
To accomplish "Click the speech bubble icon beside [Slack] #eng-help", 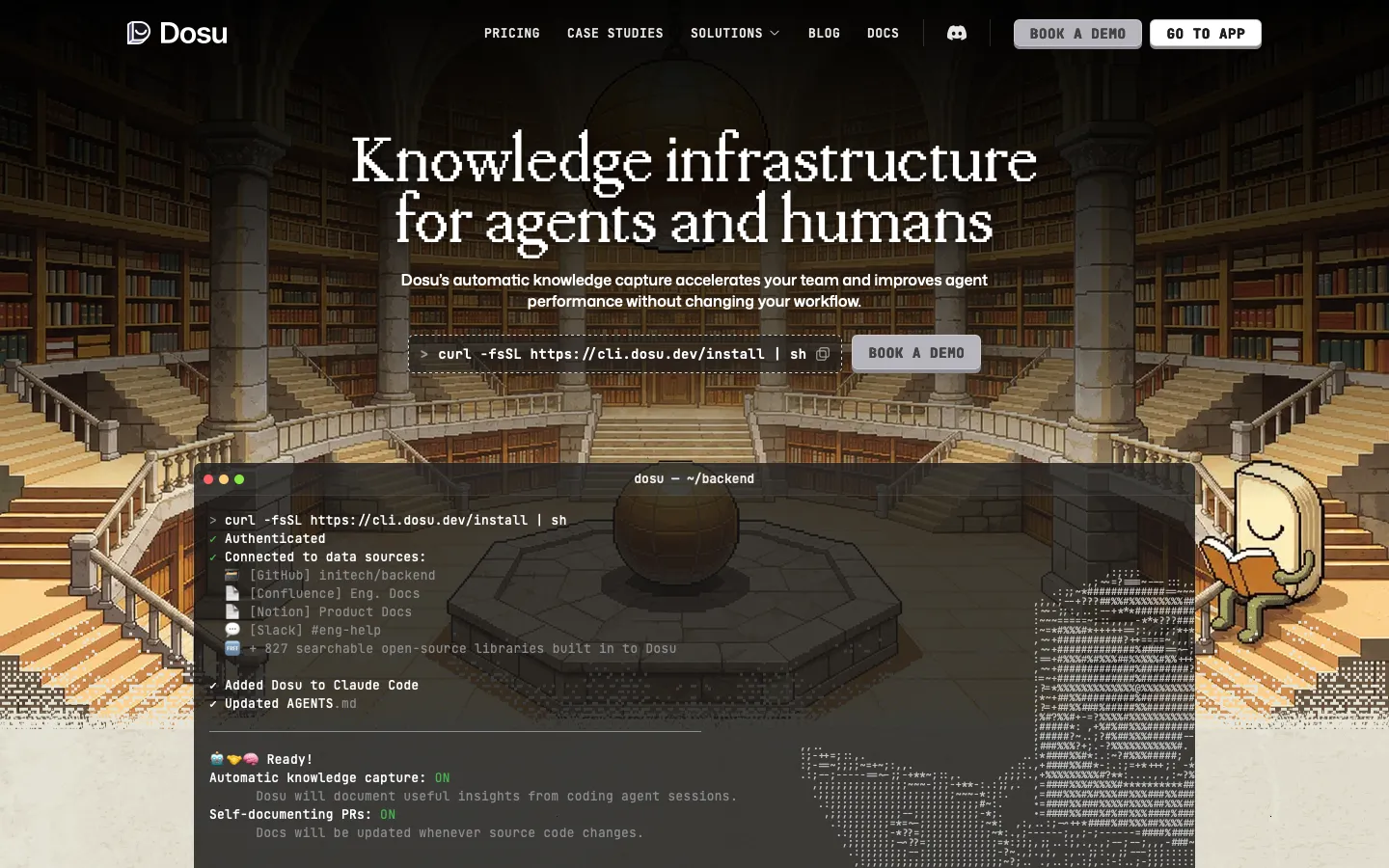I will click(231, 630).
